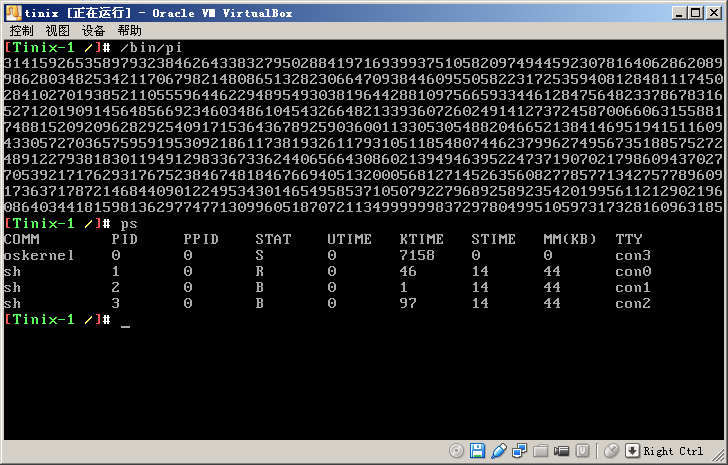Click the host key arrow icon
This screenshot has height=465, width=728.
point(632,451)
